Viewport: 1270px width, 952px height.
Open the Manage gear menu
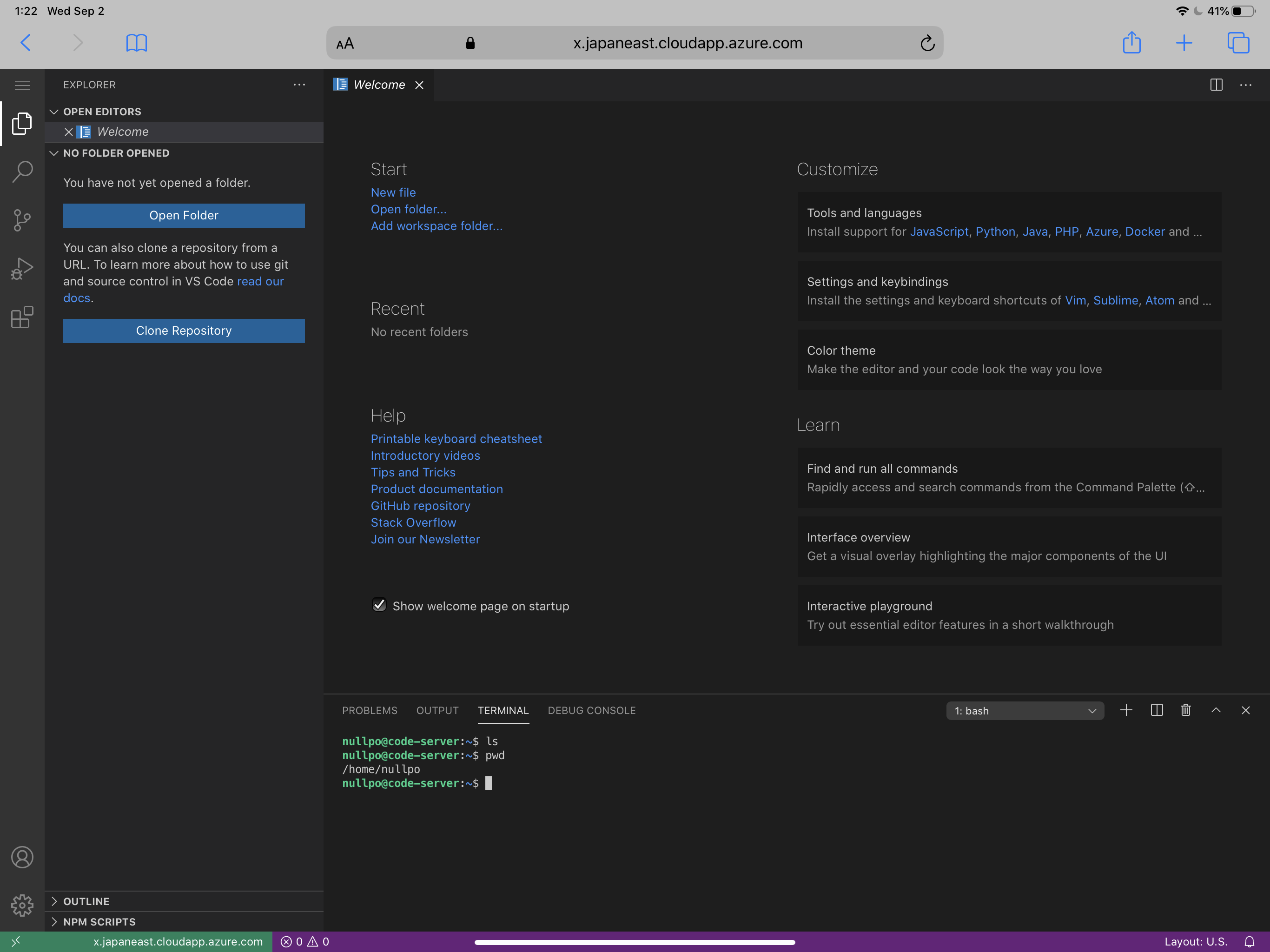[x=22, y=906]
